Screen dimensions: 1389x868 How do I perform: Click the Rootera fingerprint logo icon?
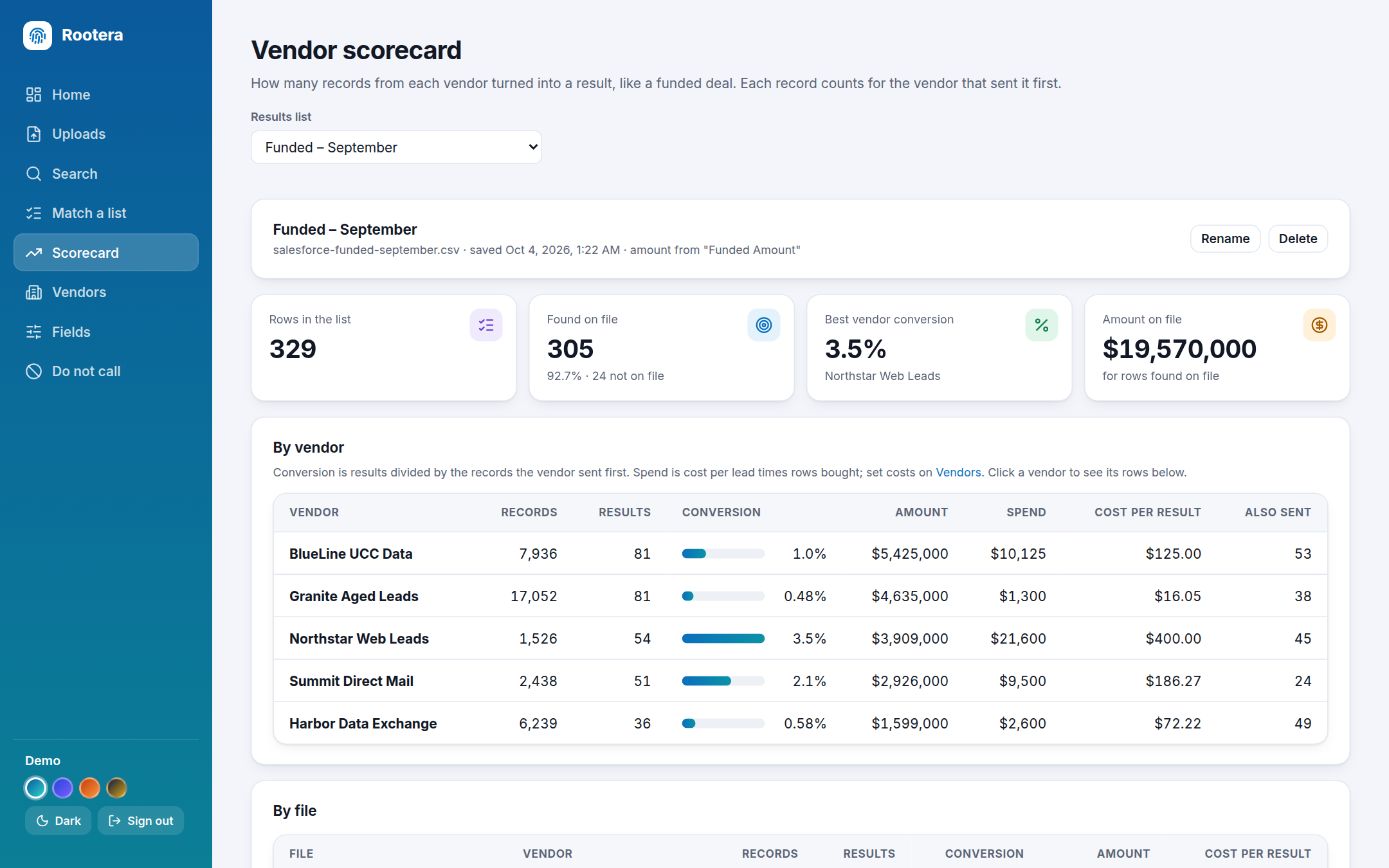[37, 35]
